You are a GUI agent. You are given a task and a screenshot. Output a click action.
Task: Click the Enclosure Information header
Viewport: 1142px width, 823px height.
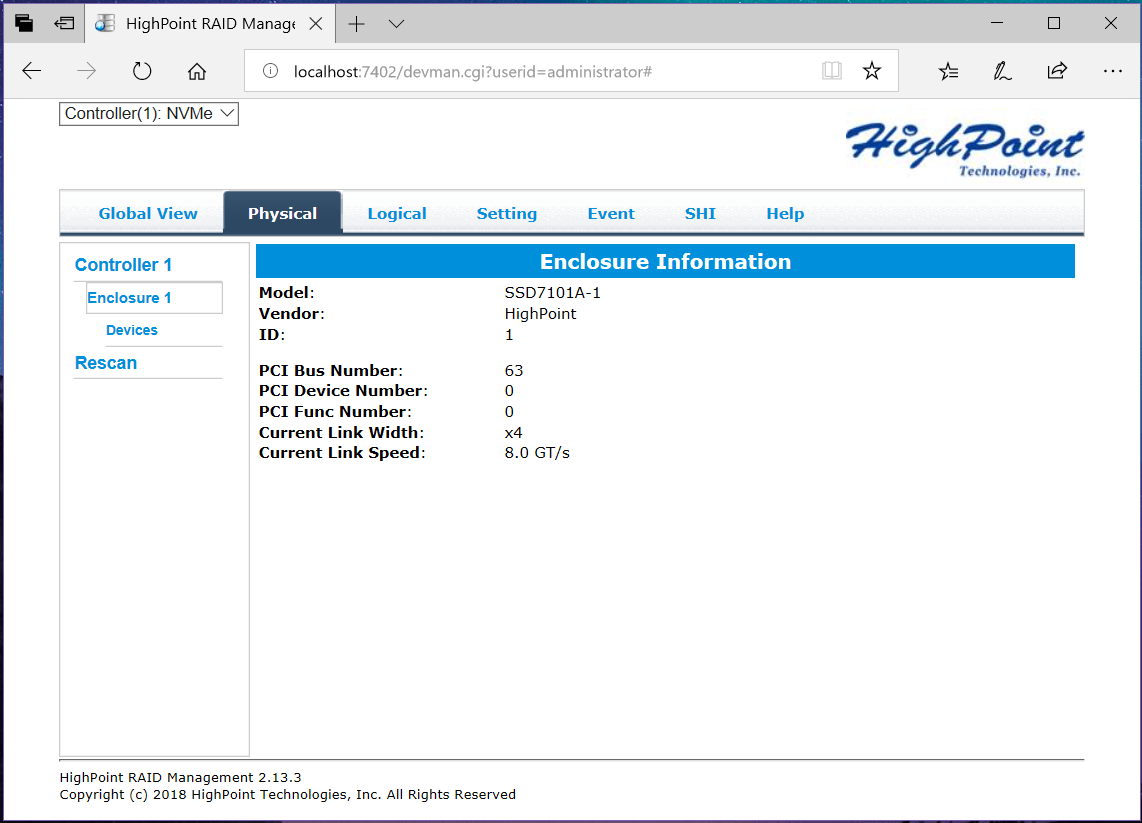pyautogui.click(x=665, y=261)
